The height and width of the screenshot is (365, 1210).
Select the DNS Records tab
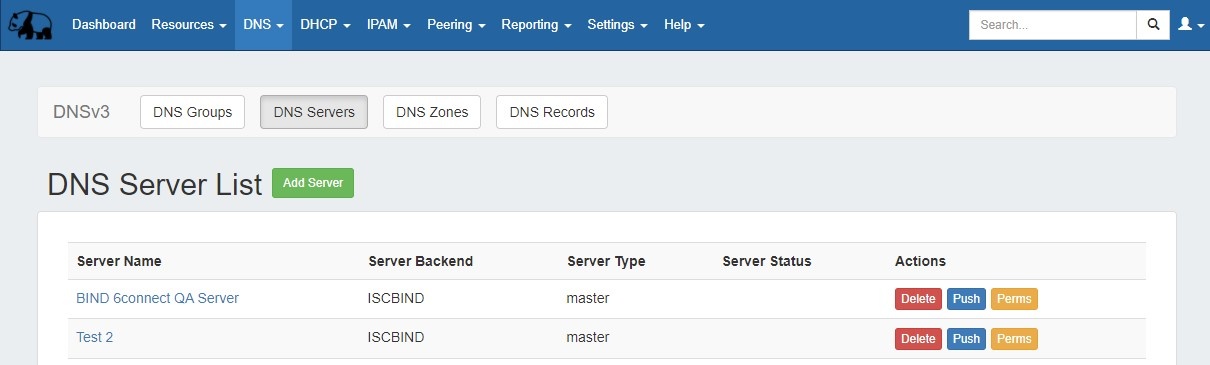click(552, 112)
